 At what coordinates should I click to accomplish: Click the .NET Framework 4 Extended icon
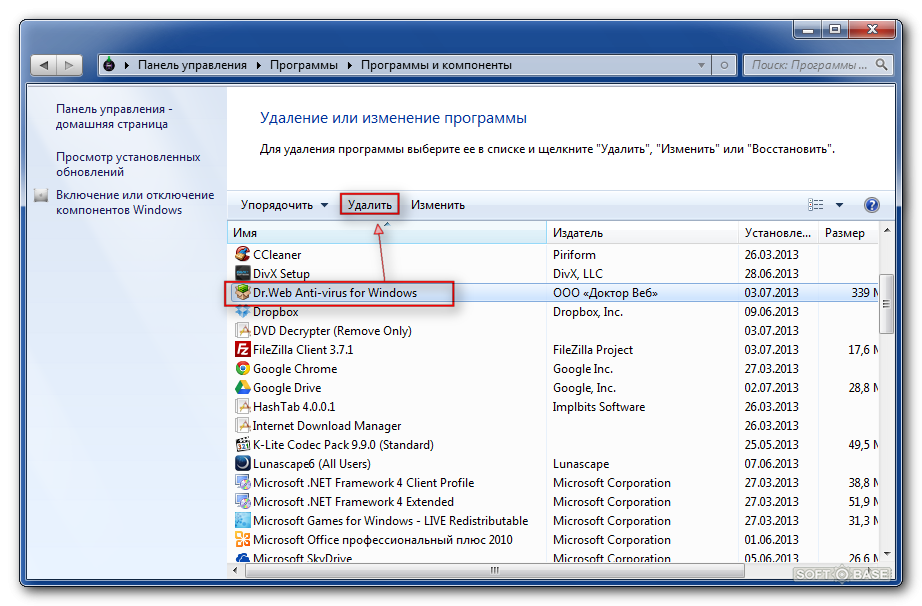click(242, 501)
